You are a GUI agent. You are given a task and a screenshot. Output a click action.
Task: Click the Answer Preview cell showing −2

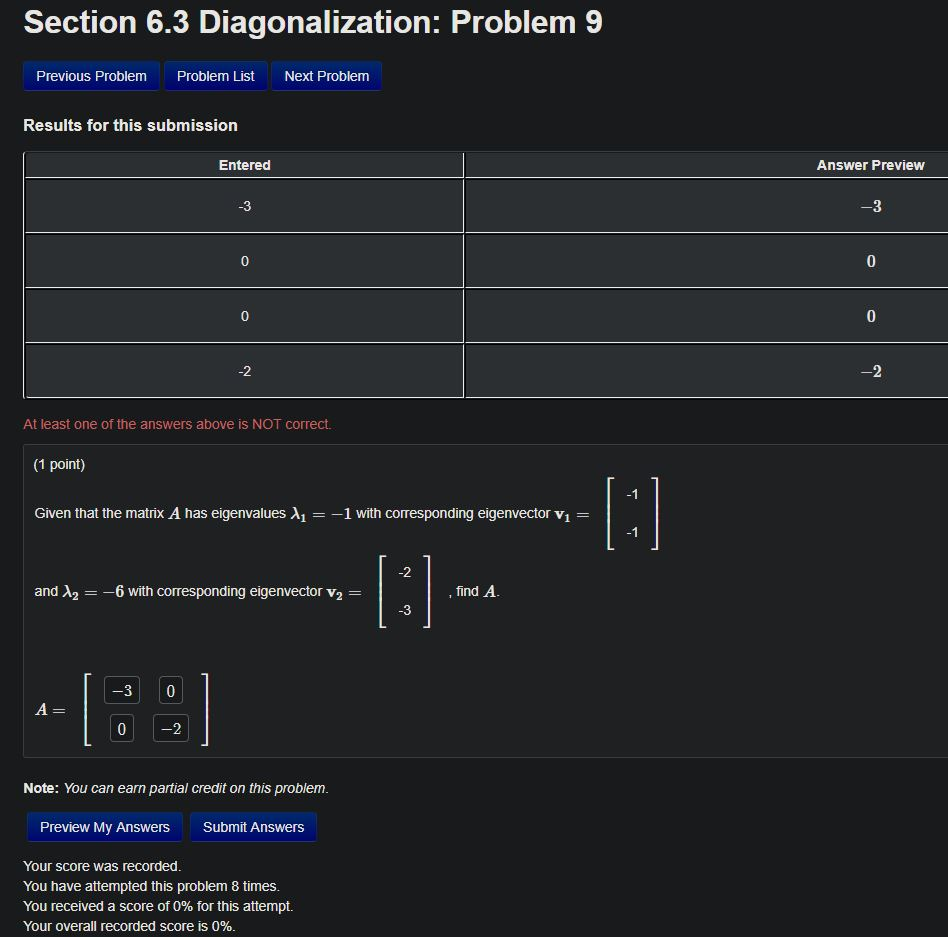tap(870, 370)
